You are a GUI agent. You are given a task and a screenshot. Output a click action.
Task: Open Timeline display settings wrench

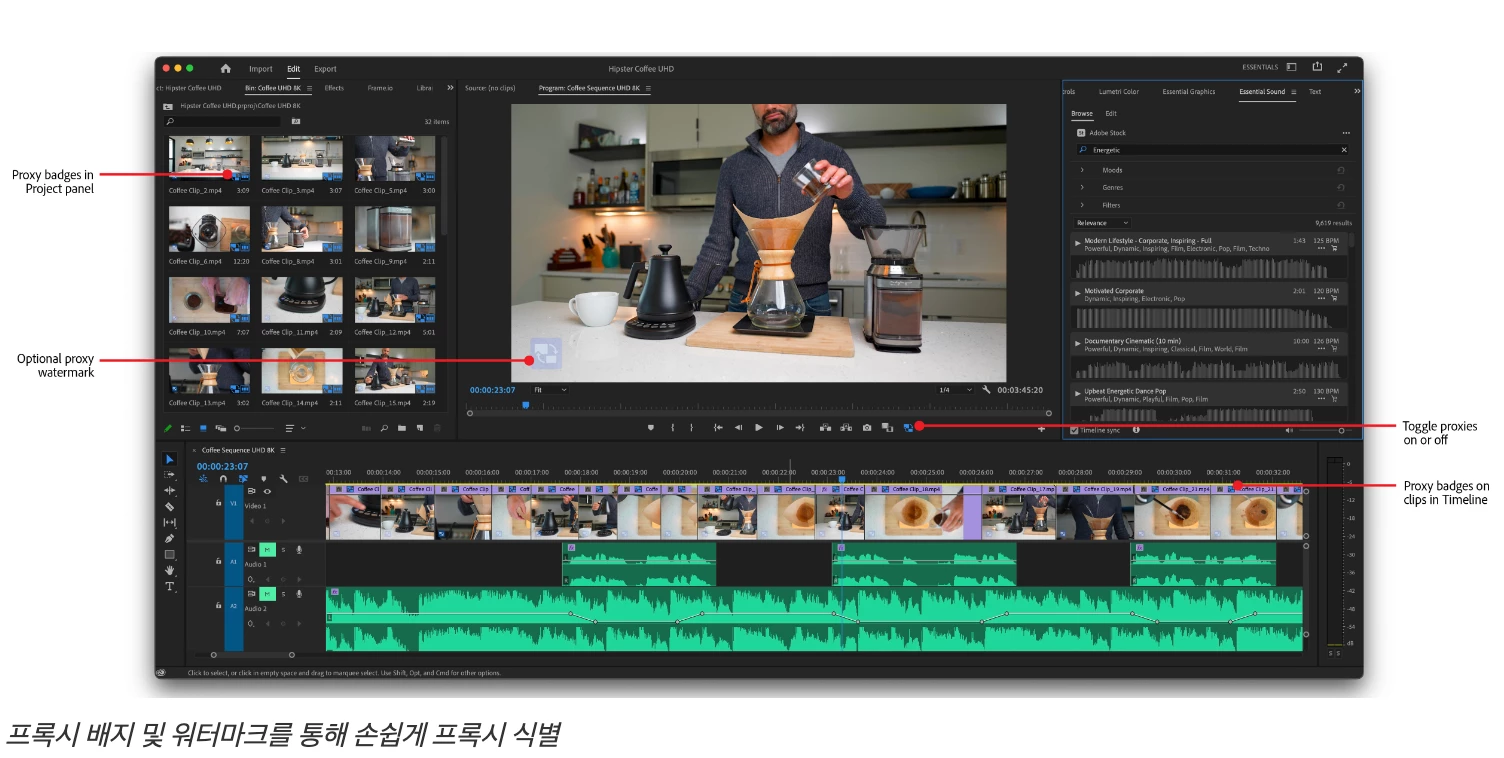(283, 479)
